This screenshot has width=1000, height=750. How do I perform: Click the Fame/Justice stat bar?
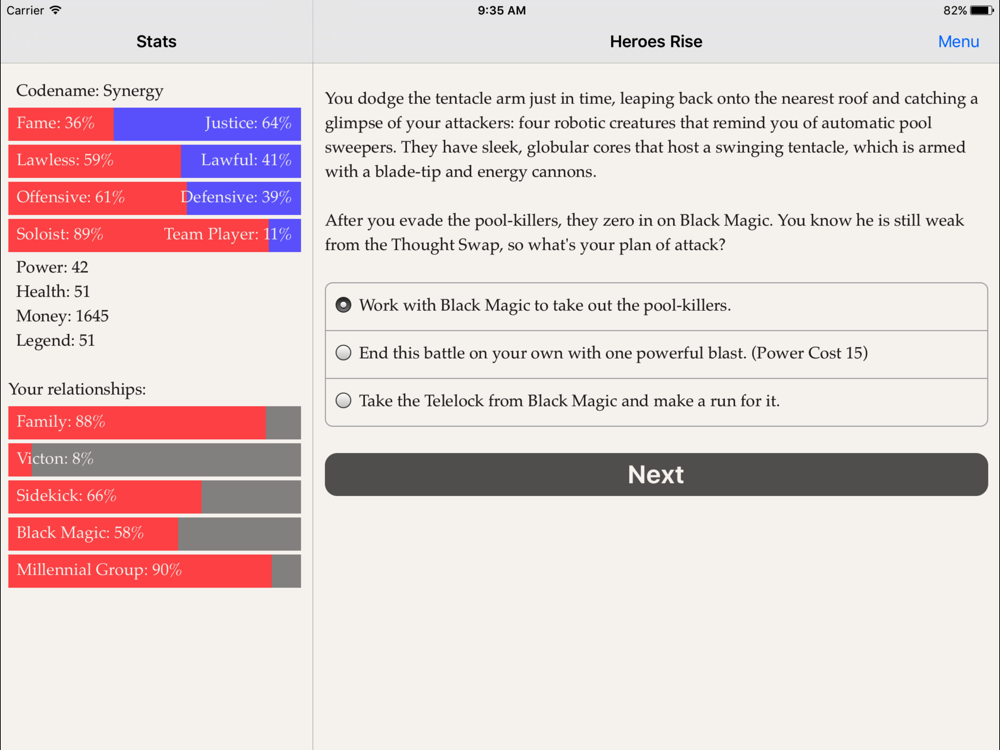click(x=154, y=124)
